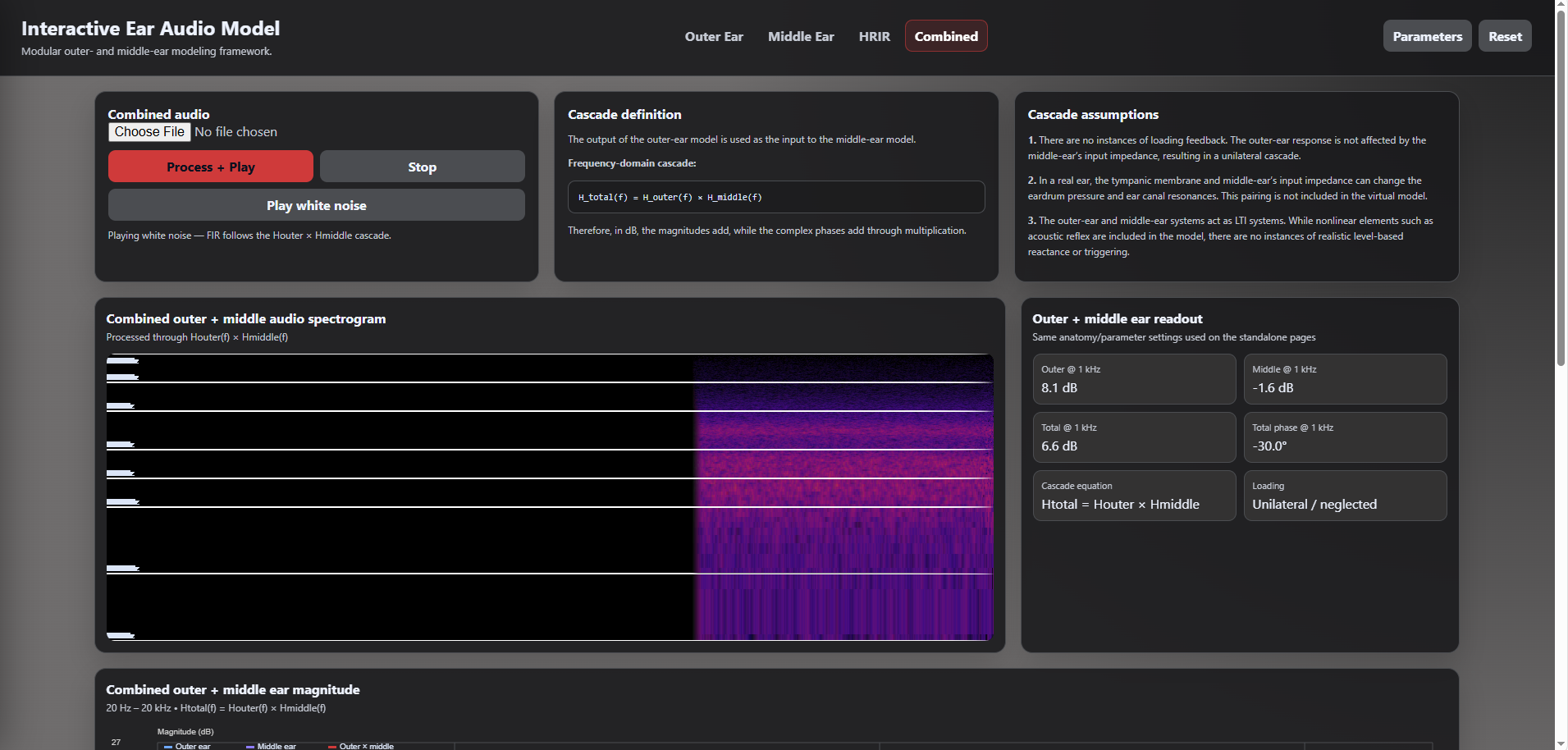The width and height of the screenshot is (1568, 750).
Task: Click the Cascade assumptions heading
Action: pyautogui.click(x=1093, y=115)
